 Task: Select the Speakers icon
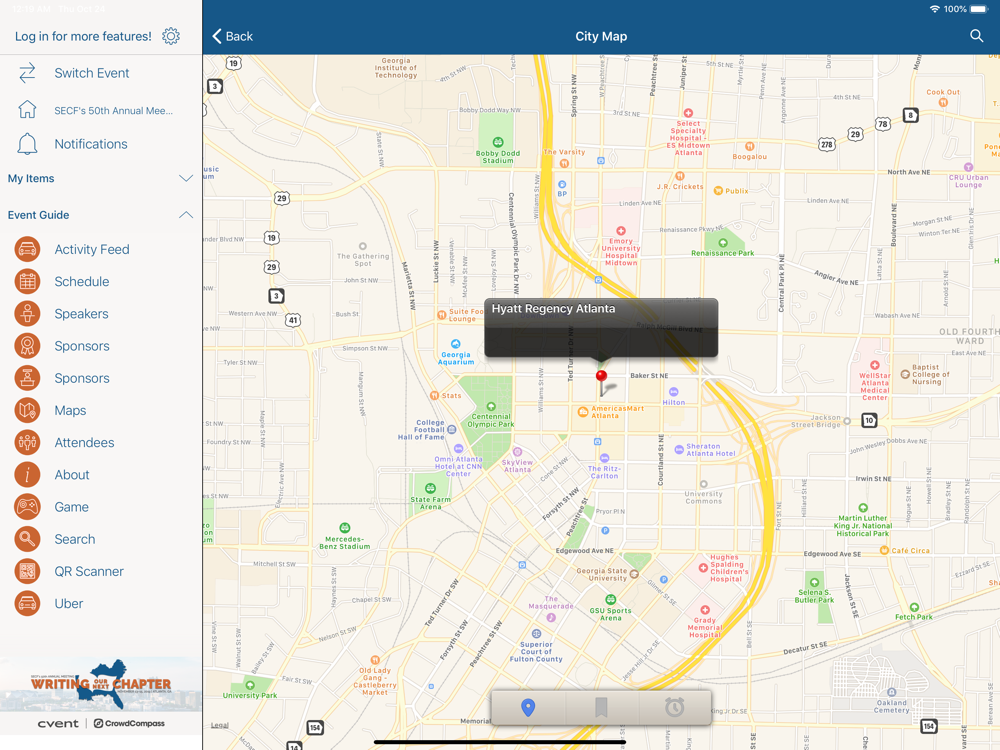click(x=27, y=314)
